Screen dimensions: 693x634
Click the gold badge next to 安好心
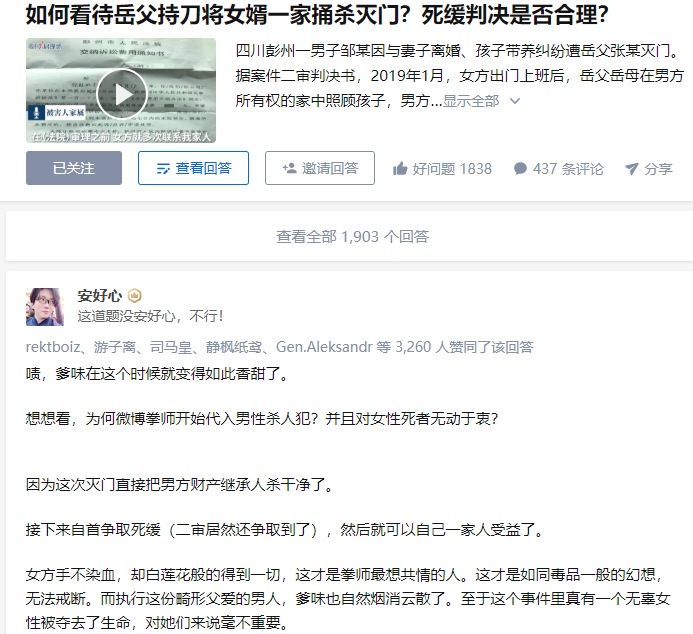(134, 296)
